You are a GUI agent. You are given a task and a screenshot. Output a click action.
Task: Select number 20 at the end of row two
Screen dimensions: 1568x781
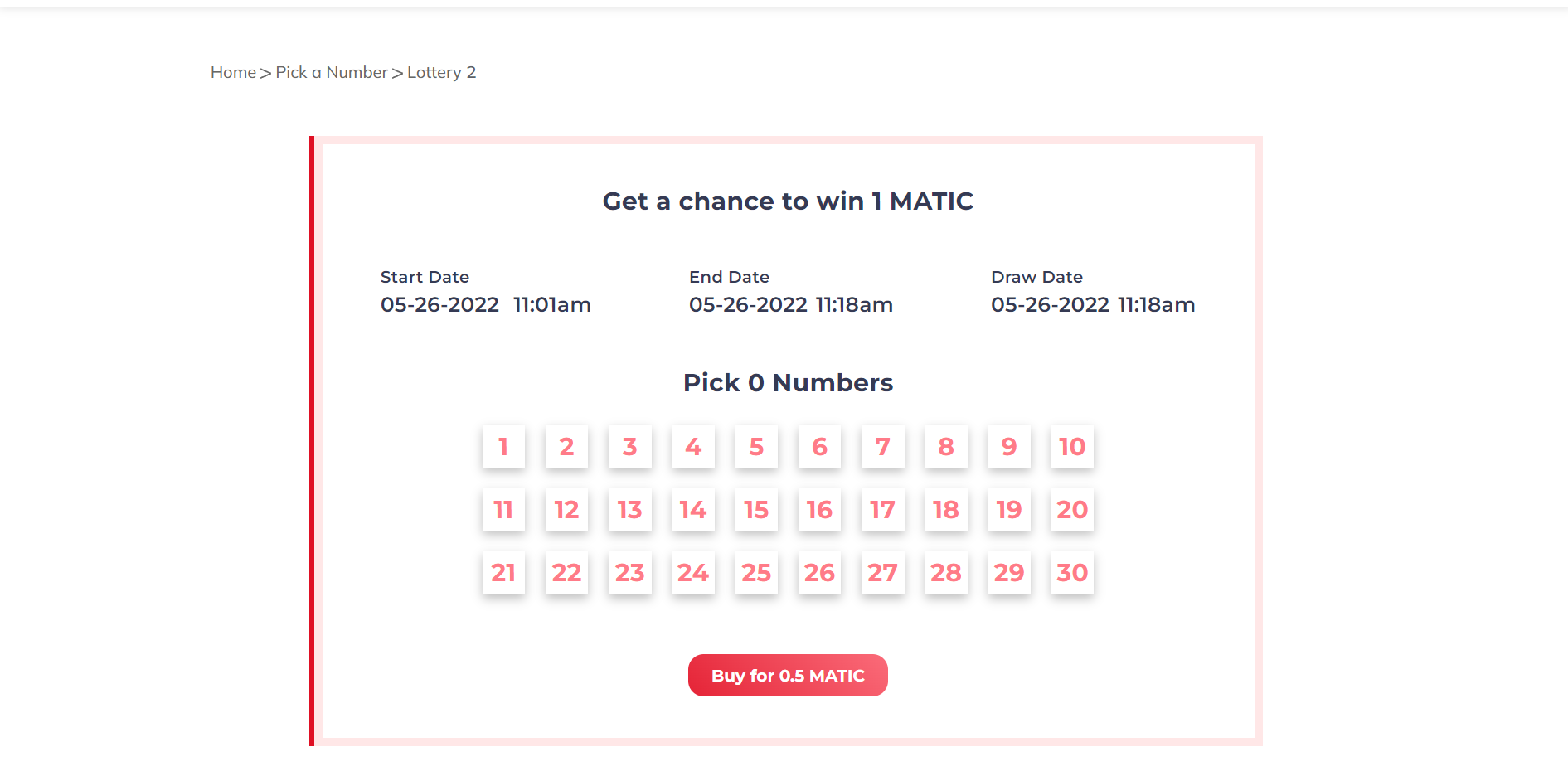(x=1071, y=510)
